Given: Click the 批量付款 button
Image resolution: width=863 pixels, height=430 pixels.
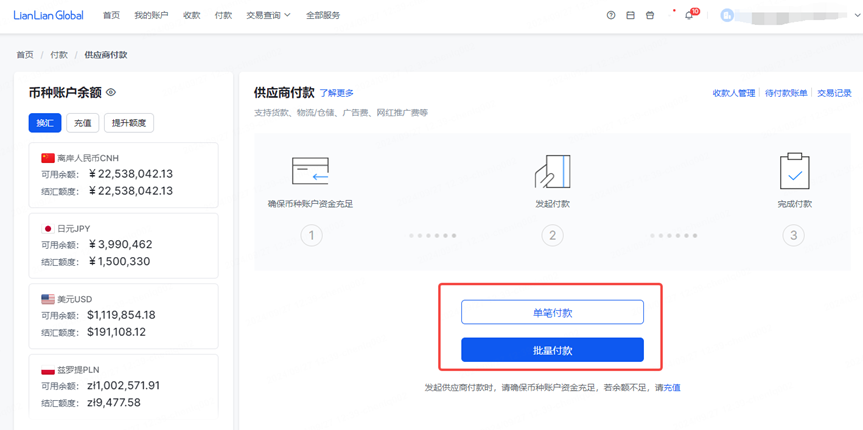Looking at the screenshot, I should pyautogui.click(x=552, y=350).
